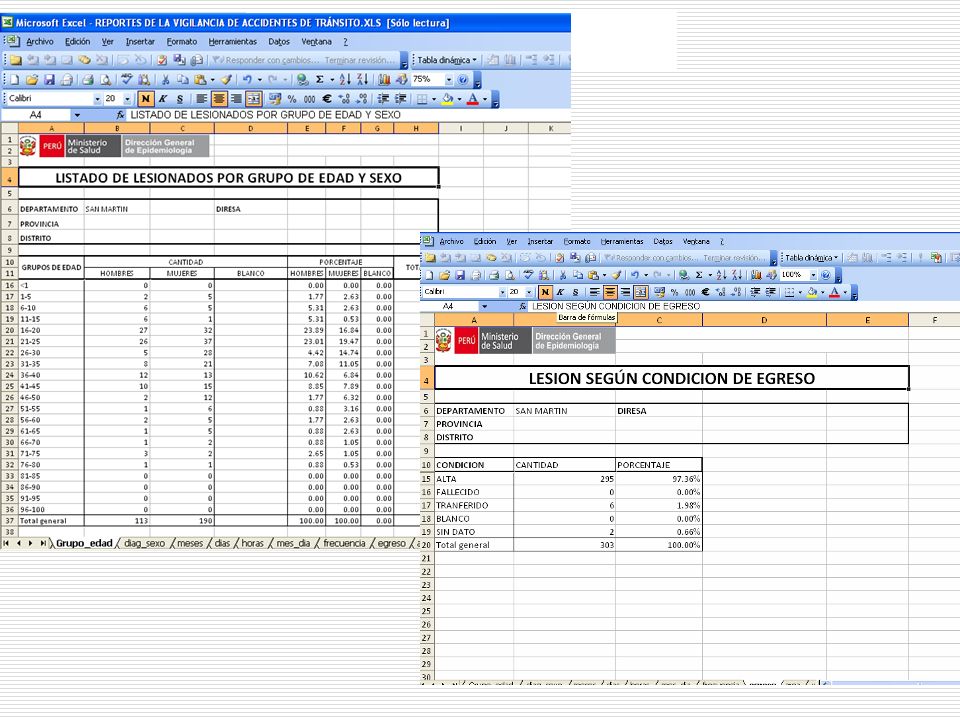
Task: Click the Format Painter brush in the back Excel window
Action: pyautogui.click(x=226, y=80)
